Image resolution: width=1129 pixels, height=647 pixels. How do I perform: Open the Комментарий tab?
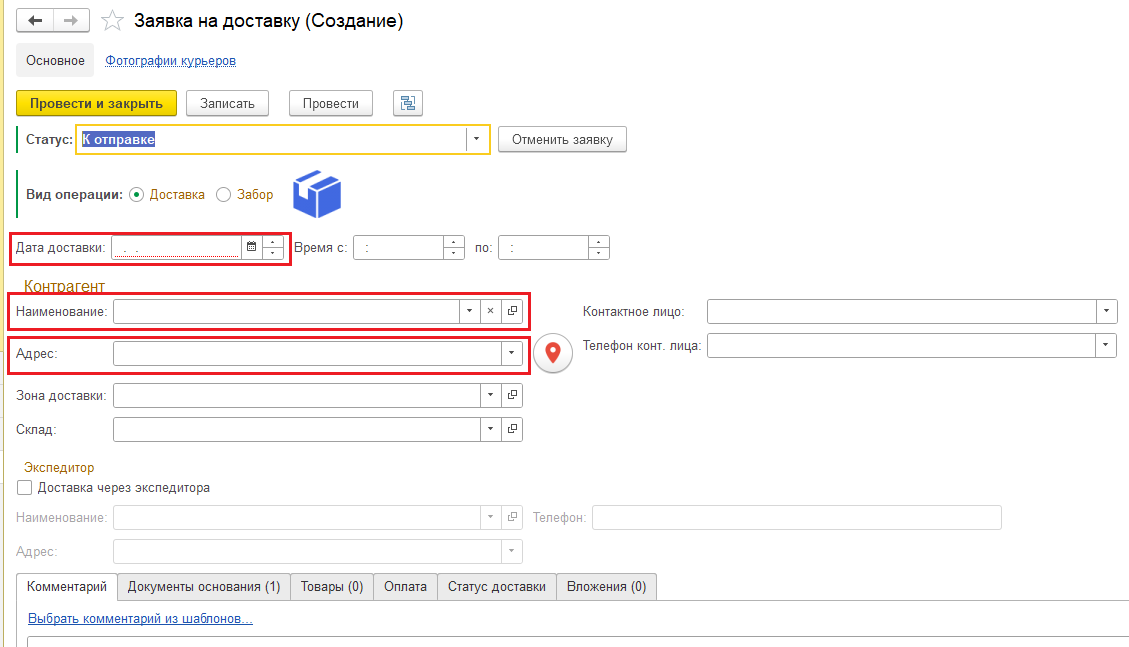click(x=67, y=587)
